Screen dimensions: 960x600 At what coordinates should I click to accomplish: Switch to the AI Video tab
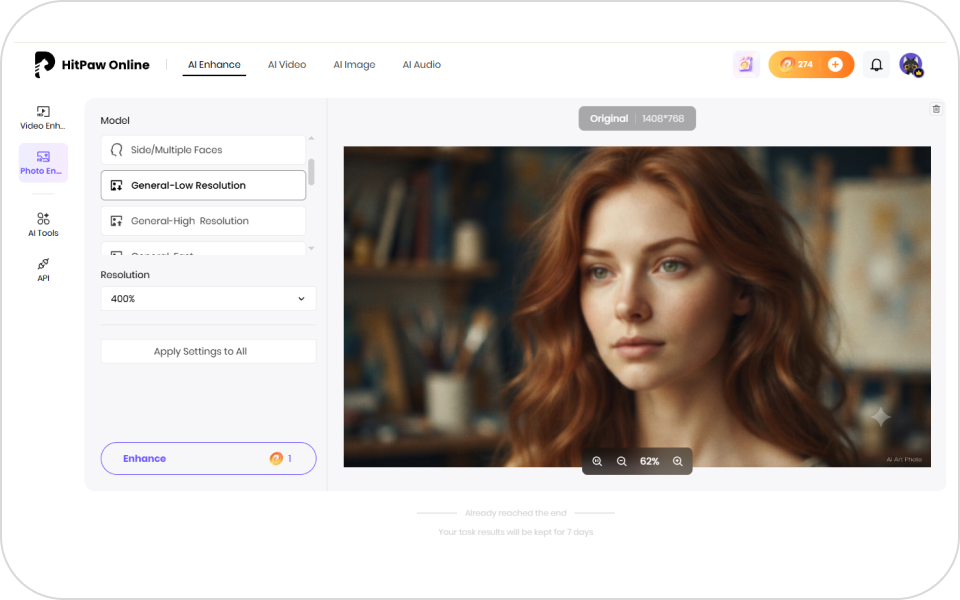pos(287,64)
